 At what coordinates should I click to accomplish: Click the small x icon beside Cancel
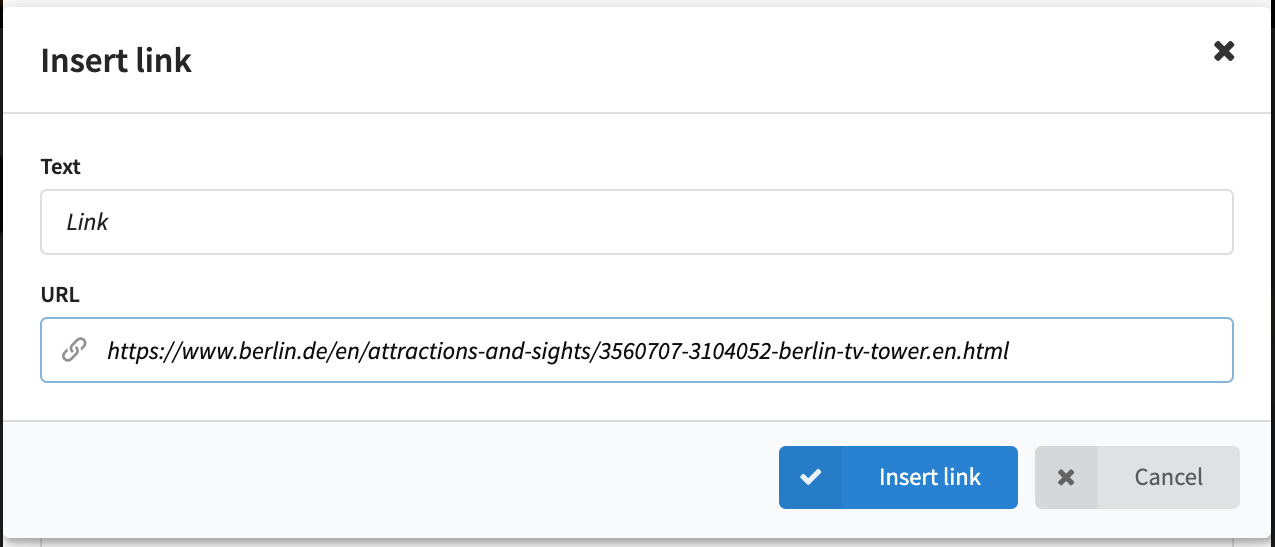pyautogui.click(x=1066, y=477)
